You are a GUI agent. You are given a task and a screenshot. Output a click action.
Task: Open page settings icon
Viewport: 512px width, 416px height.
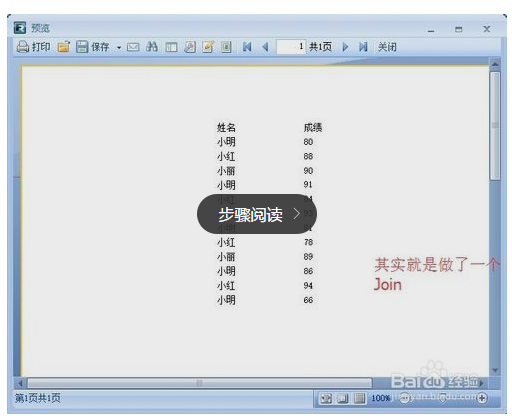[226, 47]
